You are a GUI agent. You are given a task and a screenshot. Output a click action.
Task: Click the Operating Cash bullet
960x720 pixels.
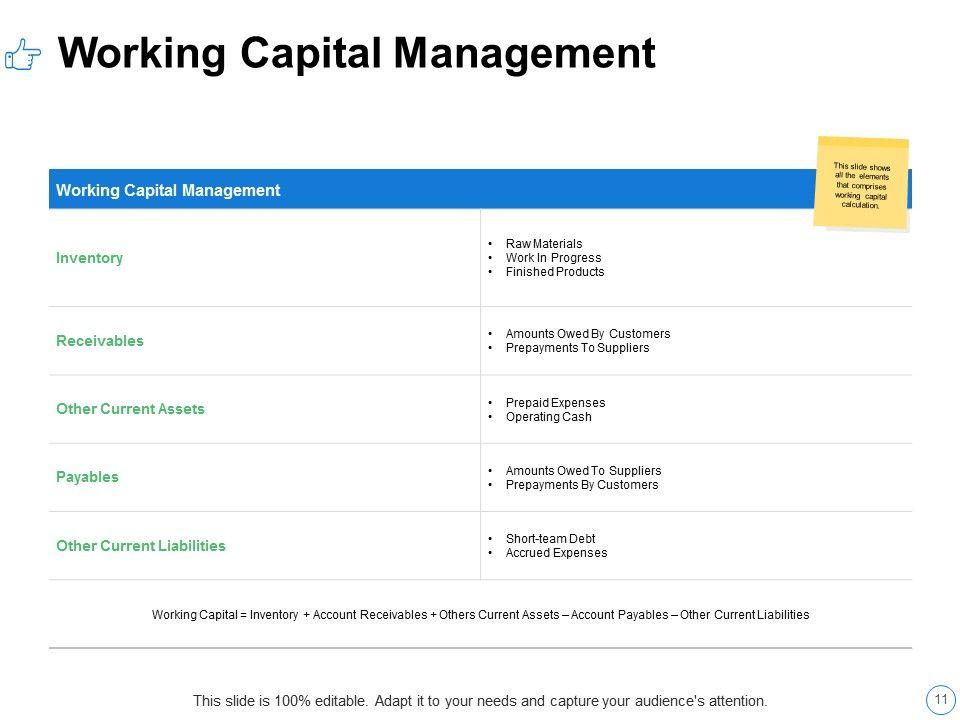point(549,417)
